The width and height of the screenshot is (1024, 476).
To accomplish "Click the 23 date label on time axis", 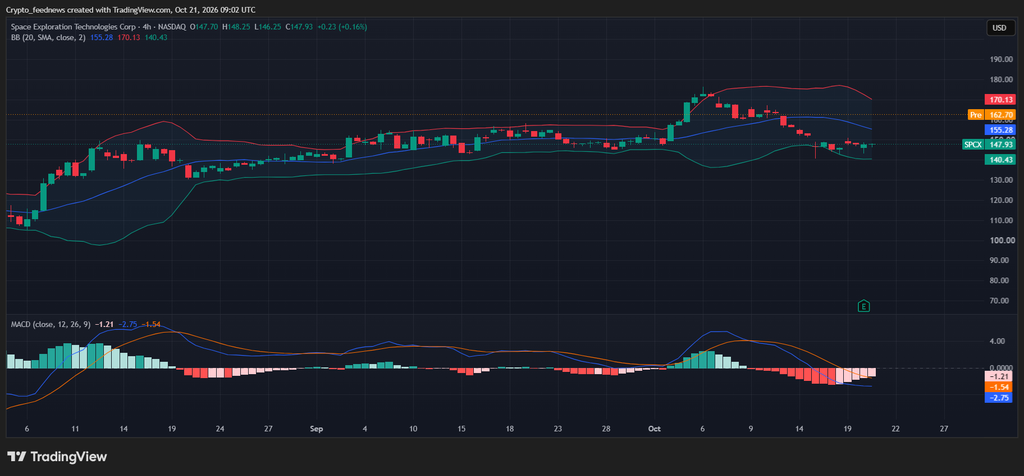I will (558, 429).
